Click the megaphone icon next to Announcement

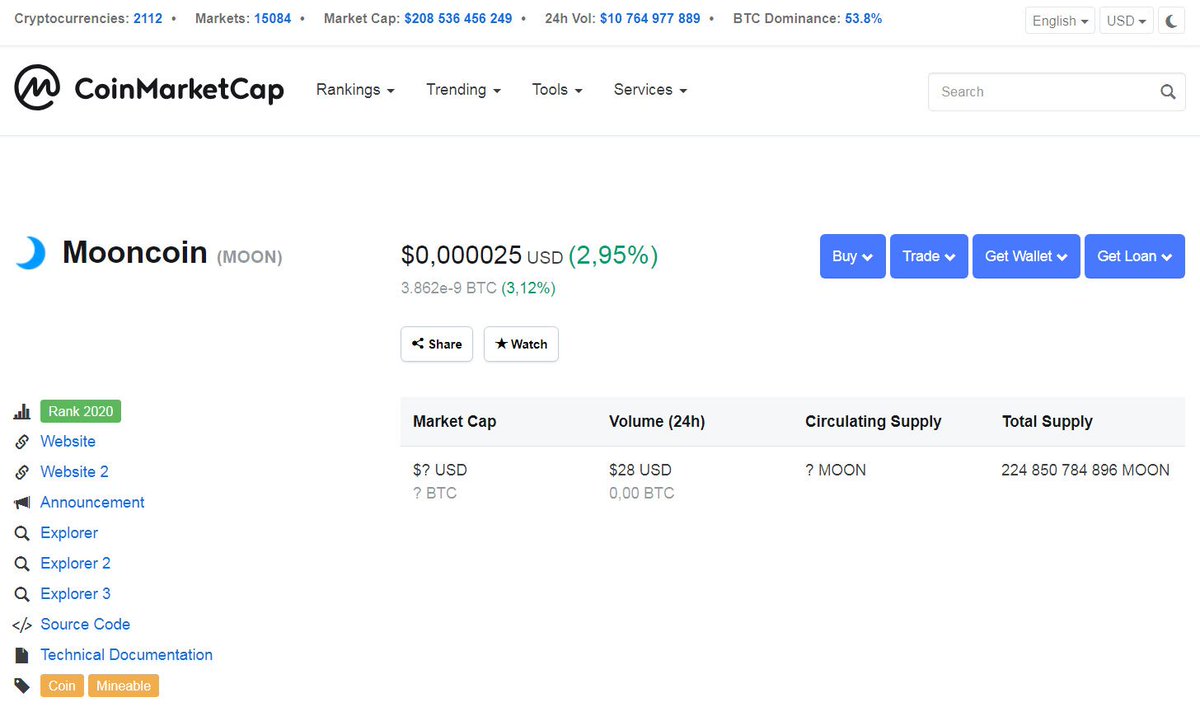point(22,502)
